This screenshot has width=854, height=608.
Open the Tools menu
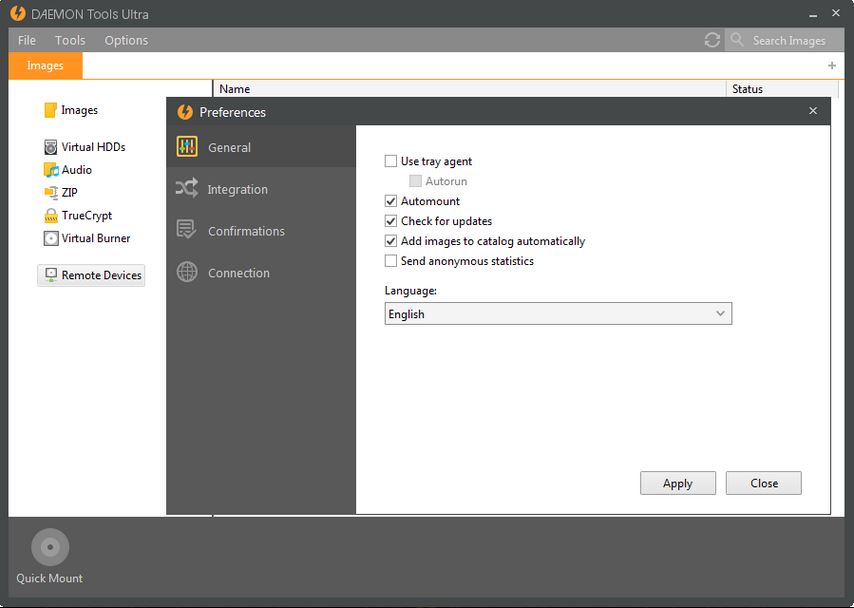(69, 40)
